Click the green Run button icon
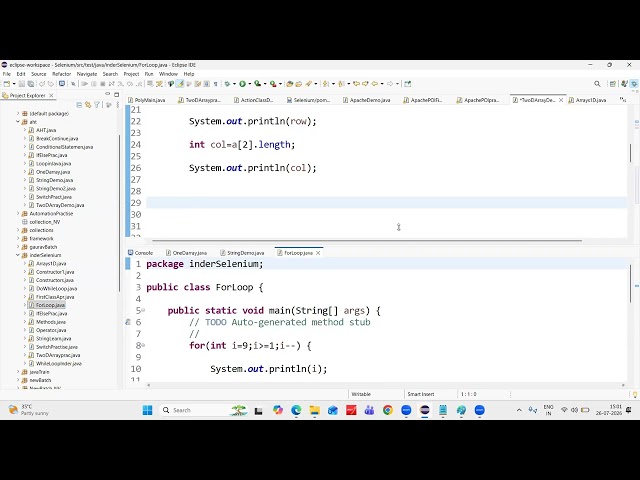The width and height of the screenshot is (640, 480). (242, 84)
